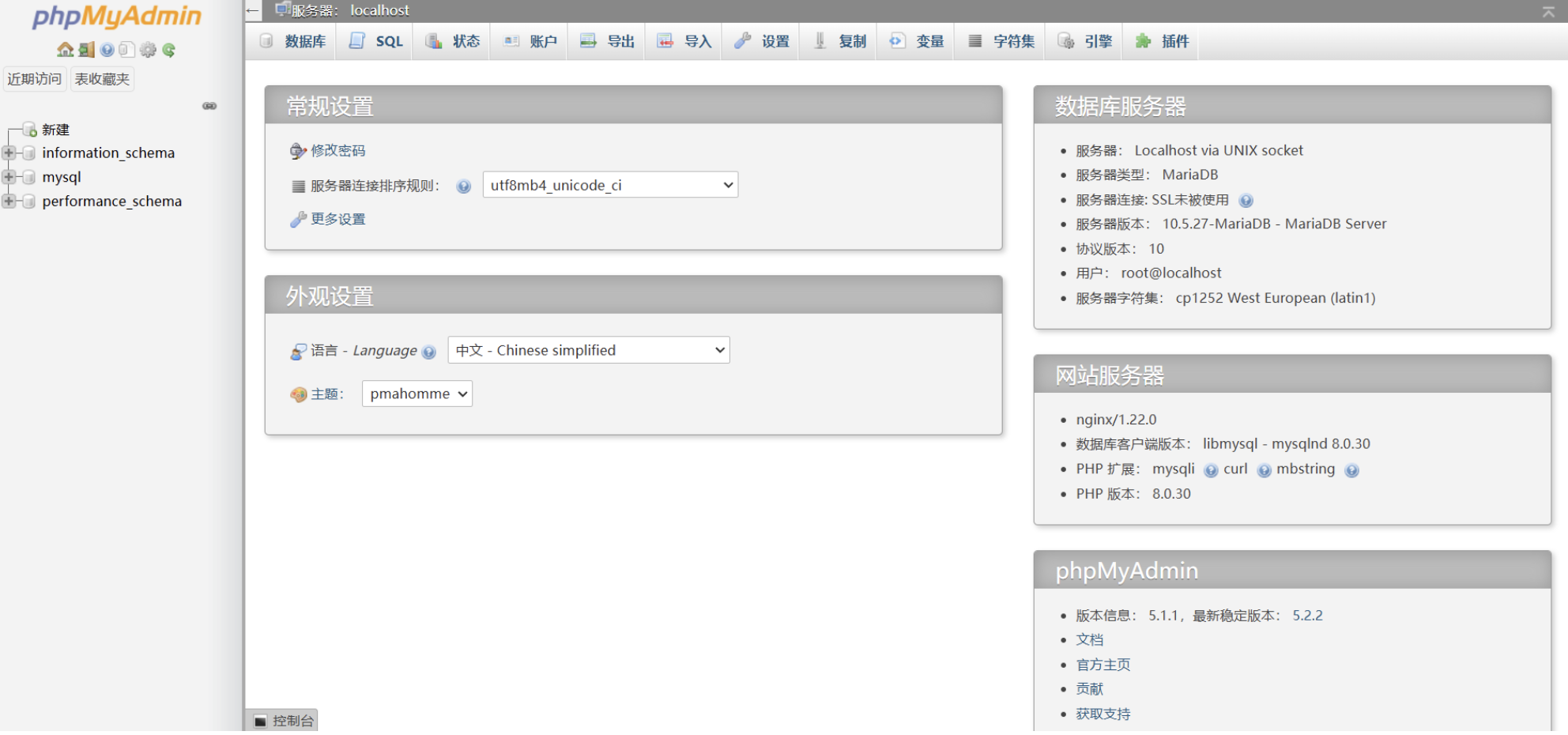This screenshot has width=1568, height=735.
Task: Click the log out door icon
Action: (x=86, y=50)
